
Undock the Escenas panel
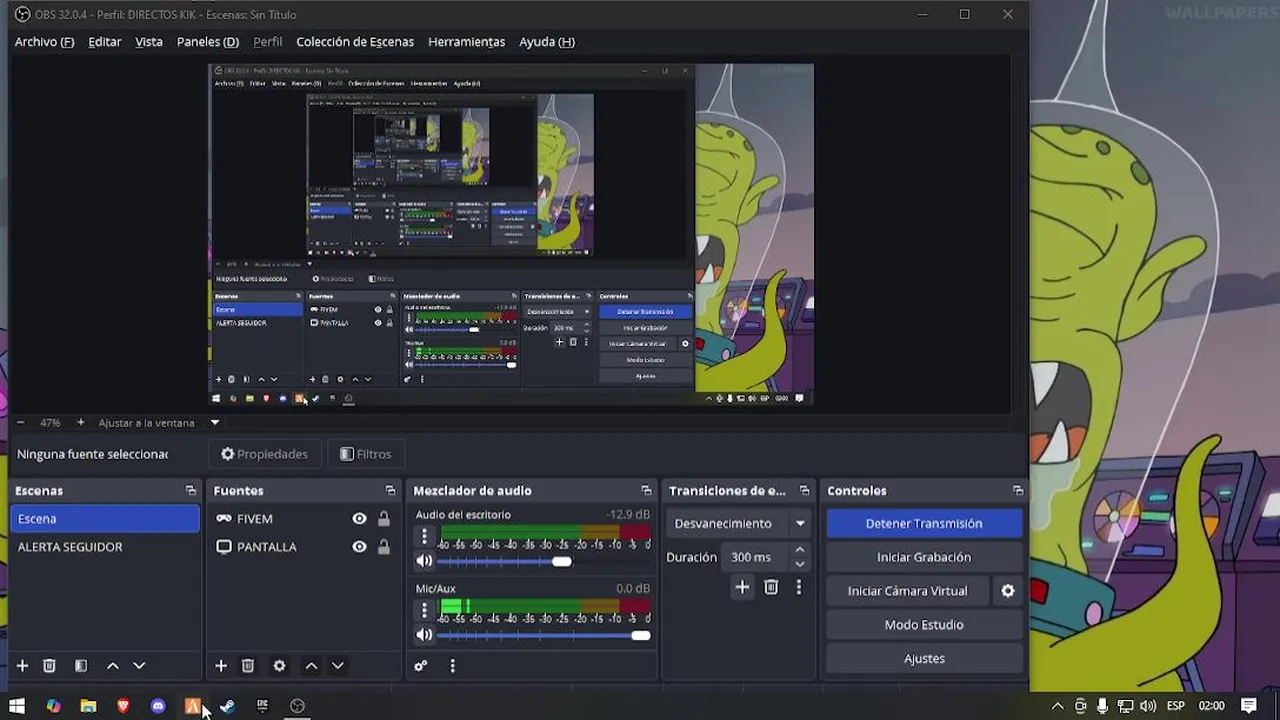pyautogui.click(x=191, y=491)
